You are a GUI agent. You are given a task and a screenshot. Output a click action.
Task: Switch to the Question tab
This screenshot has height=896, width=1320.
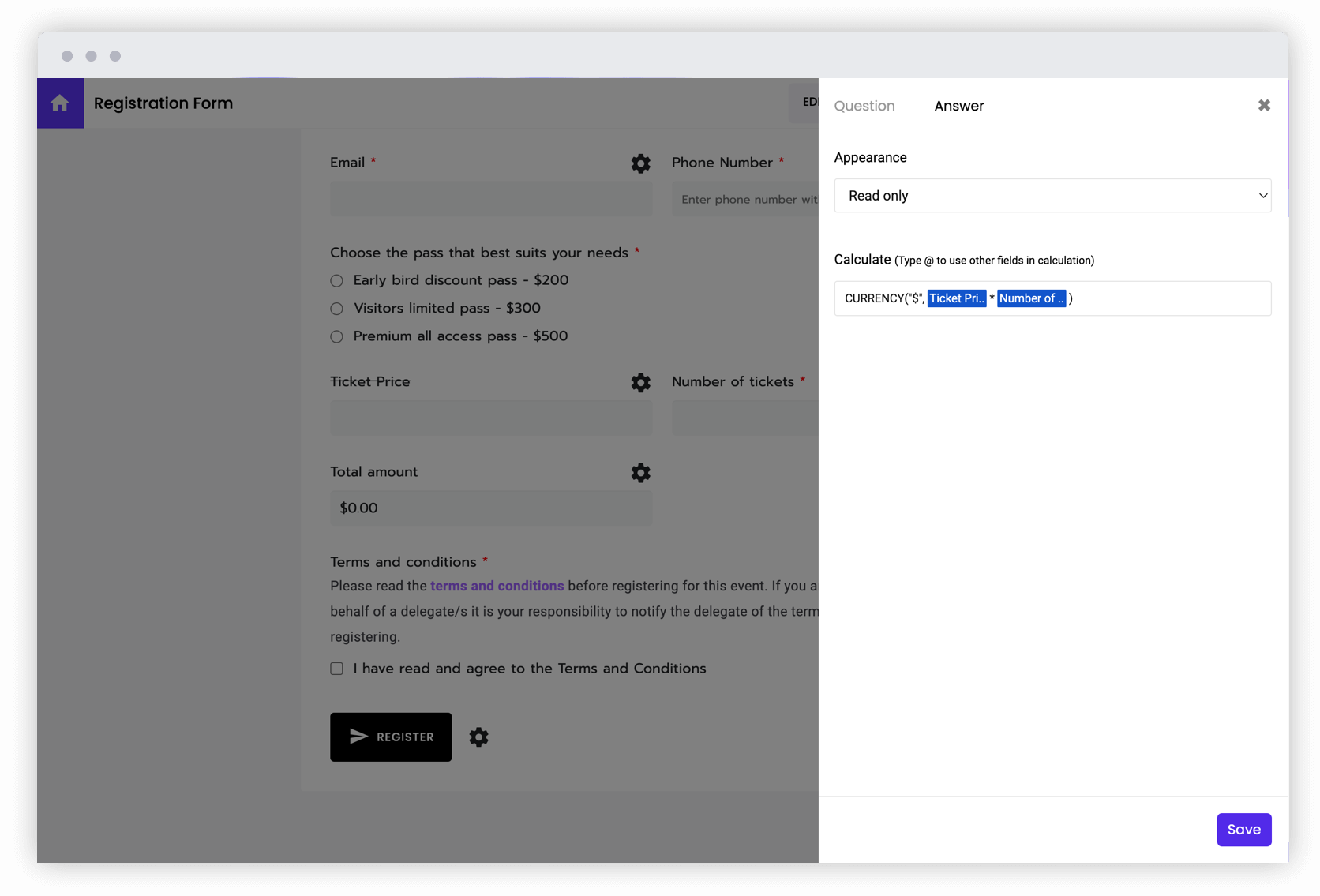coord(864,105)
